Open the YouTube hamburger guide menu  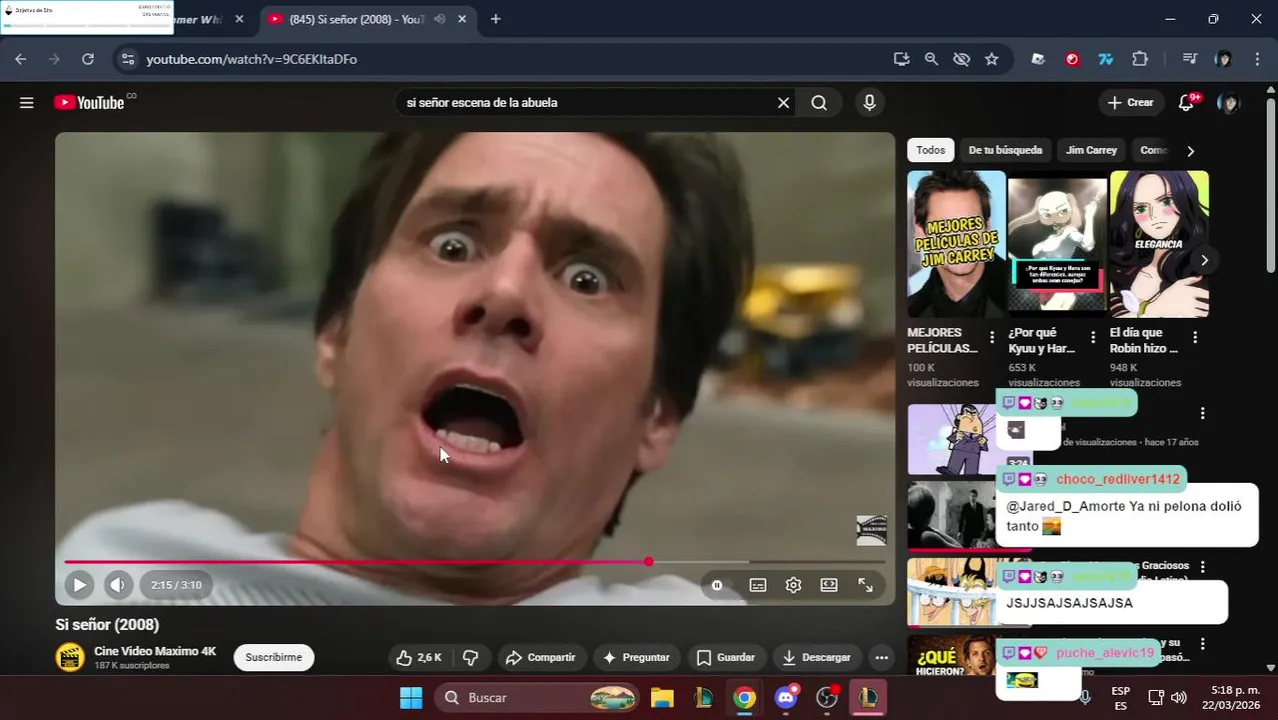(27, 102)
